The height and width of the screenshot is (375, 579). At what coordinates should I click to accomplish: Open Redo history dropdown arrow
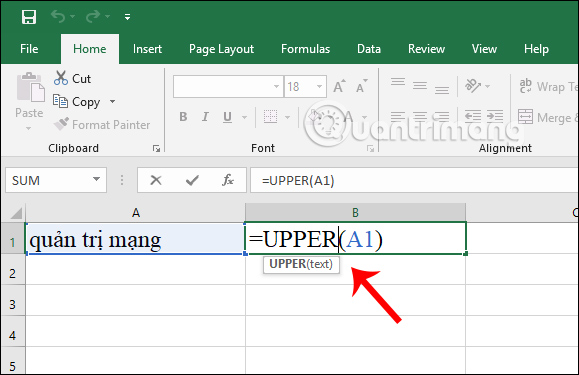point(107,17)
